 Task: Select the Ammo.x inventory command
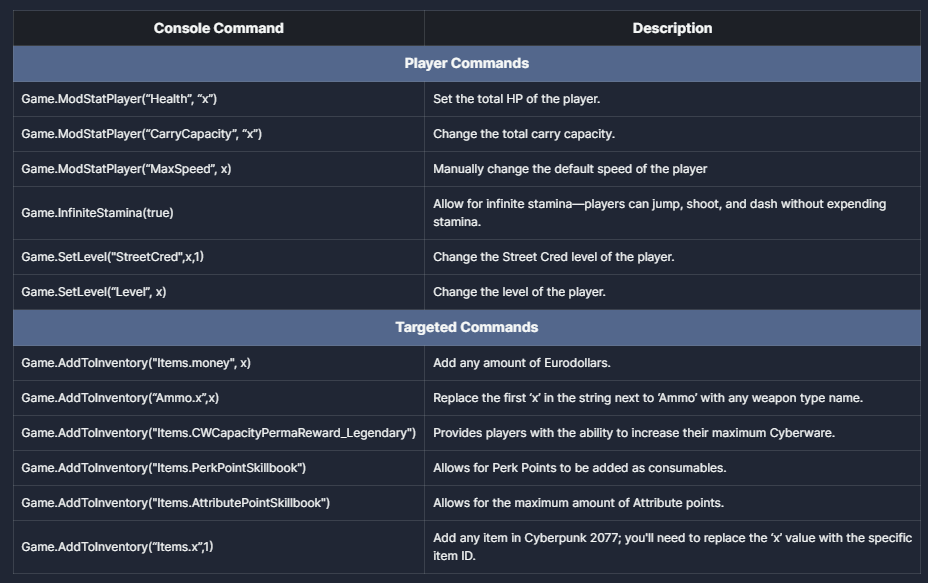point(120,398)
